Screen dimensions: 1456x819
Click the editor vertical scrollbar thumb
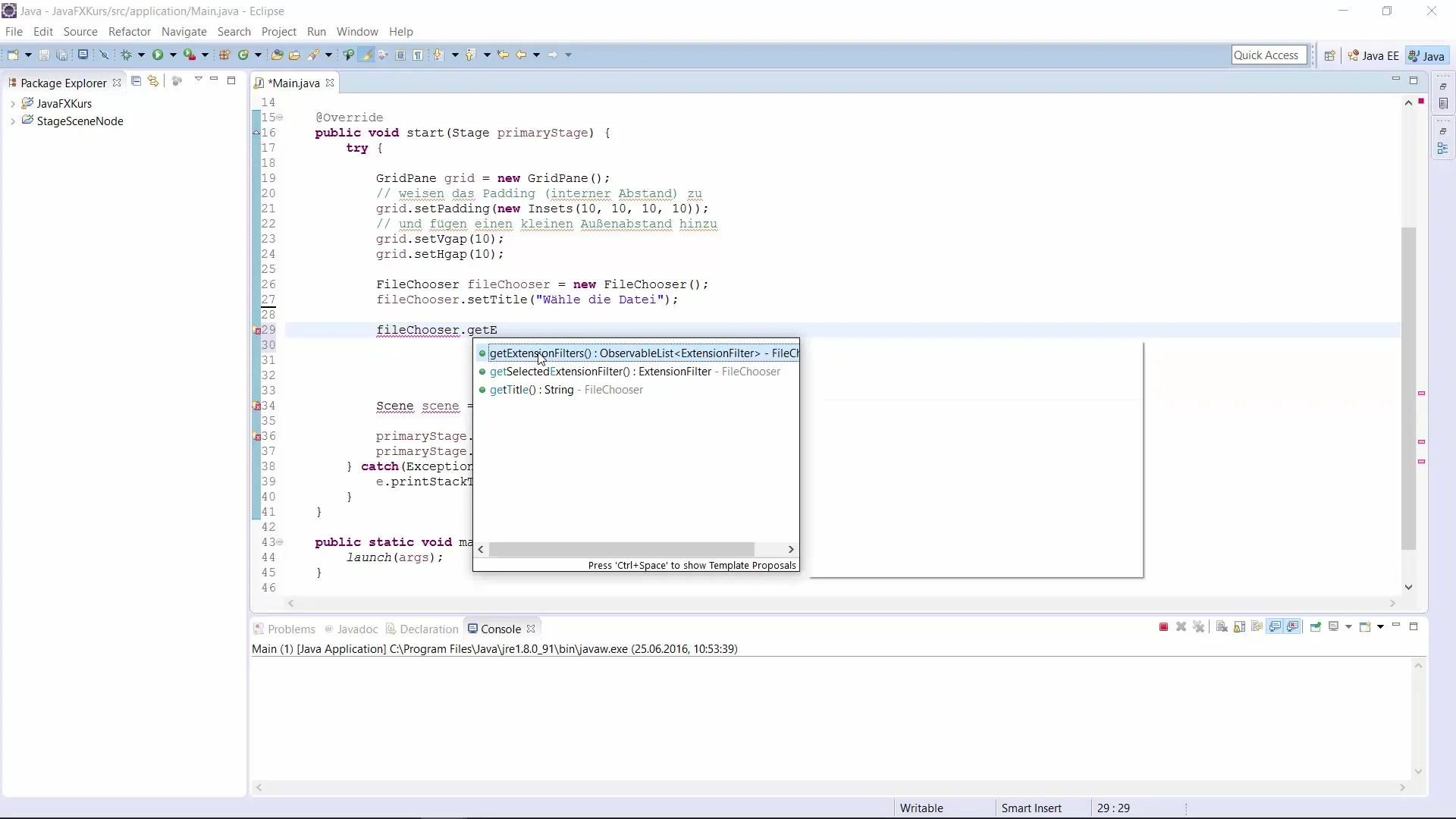[x=1409, y=388]
